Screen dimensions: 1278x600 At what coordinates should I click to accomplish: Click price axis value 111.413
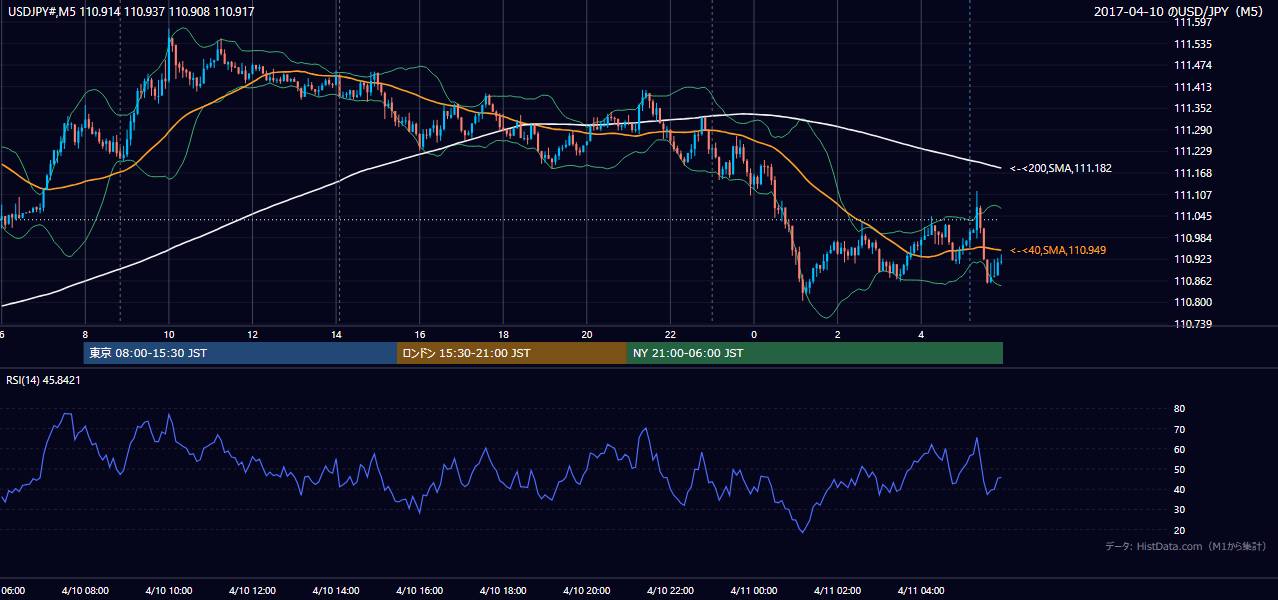tap(1191, 87)
